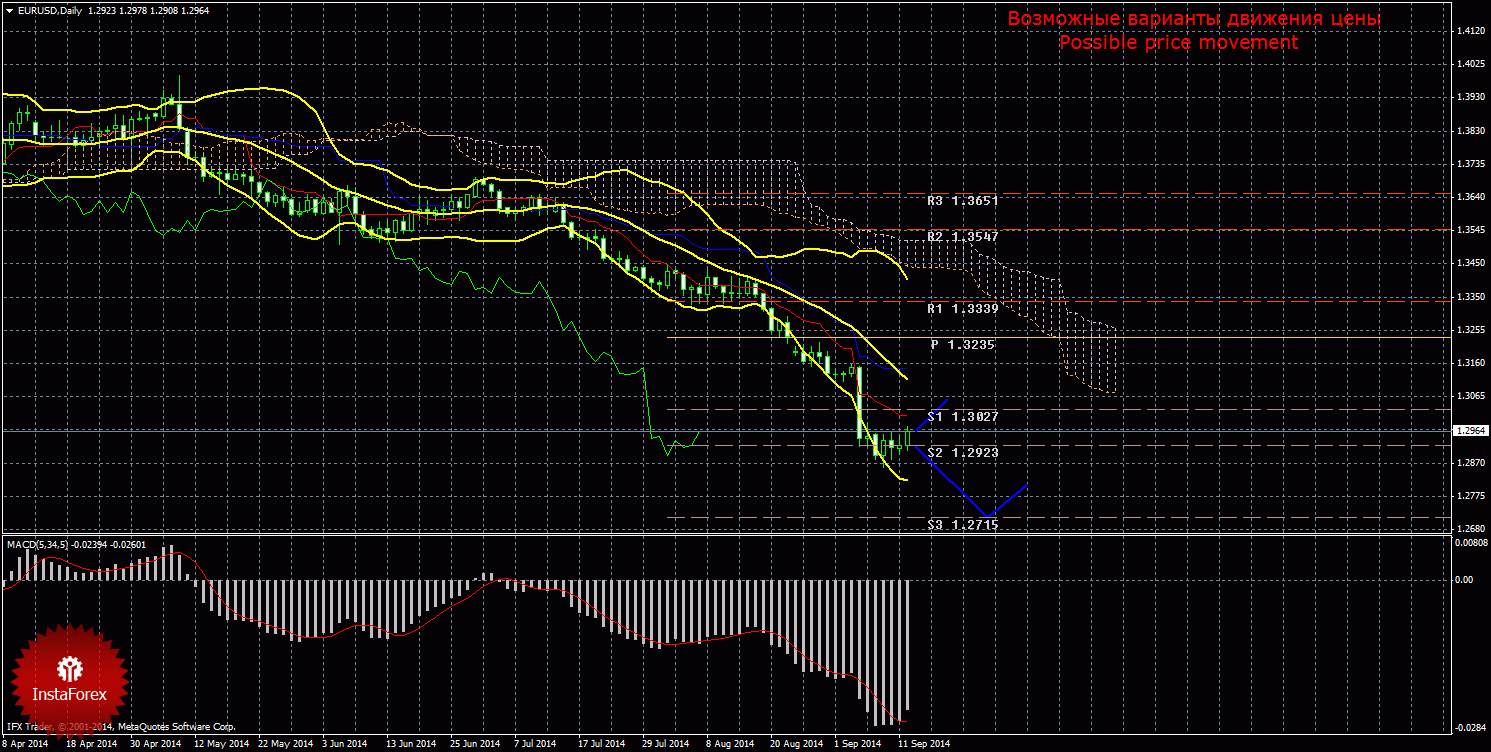Select the R1 1.3339 resistance label
1491x752 pixels.
[963, 308]
